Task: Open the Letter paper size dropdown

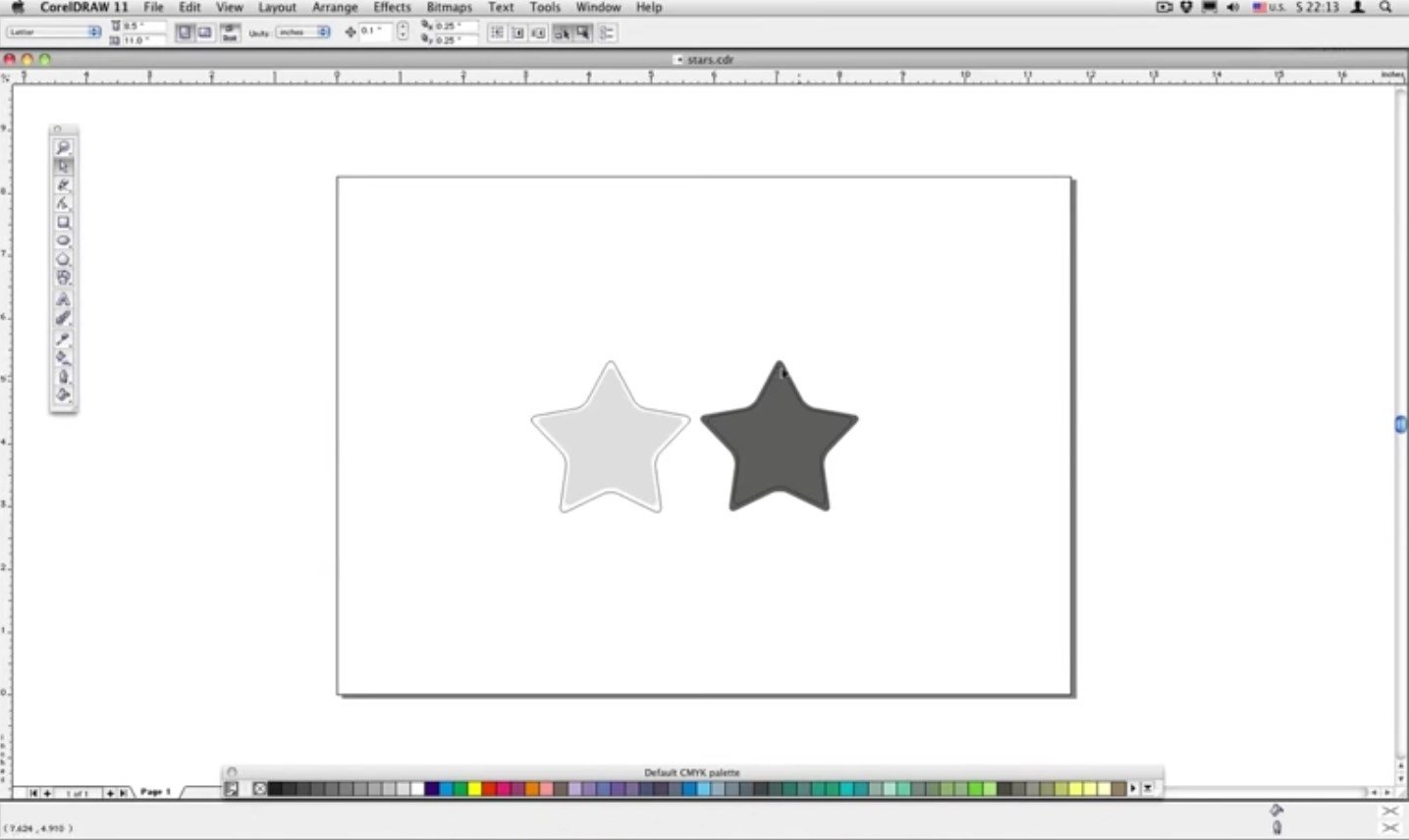Action: [x=54, y=32]
